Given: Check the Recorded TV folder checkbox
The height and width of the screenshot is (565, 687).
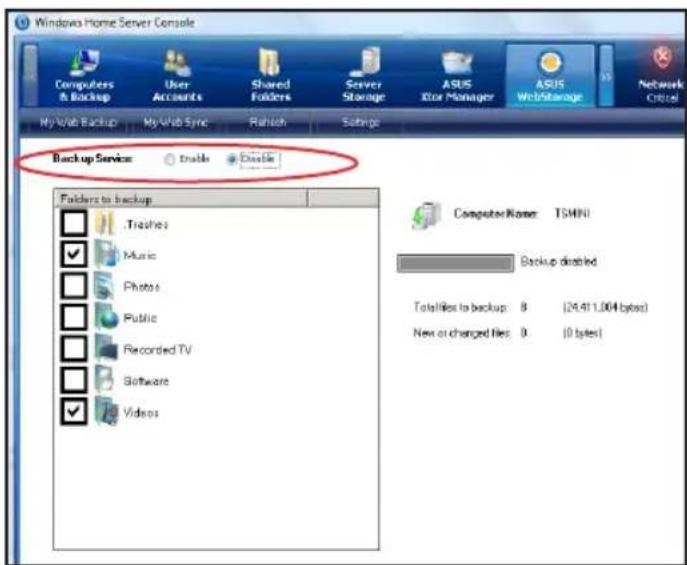Looking at the screenshot, I should click(x=74, y=349).
